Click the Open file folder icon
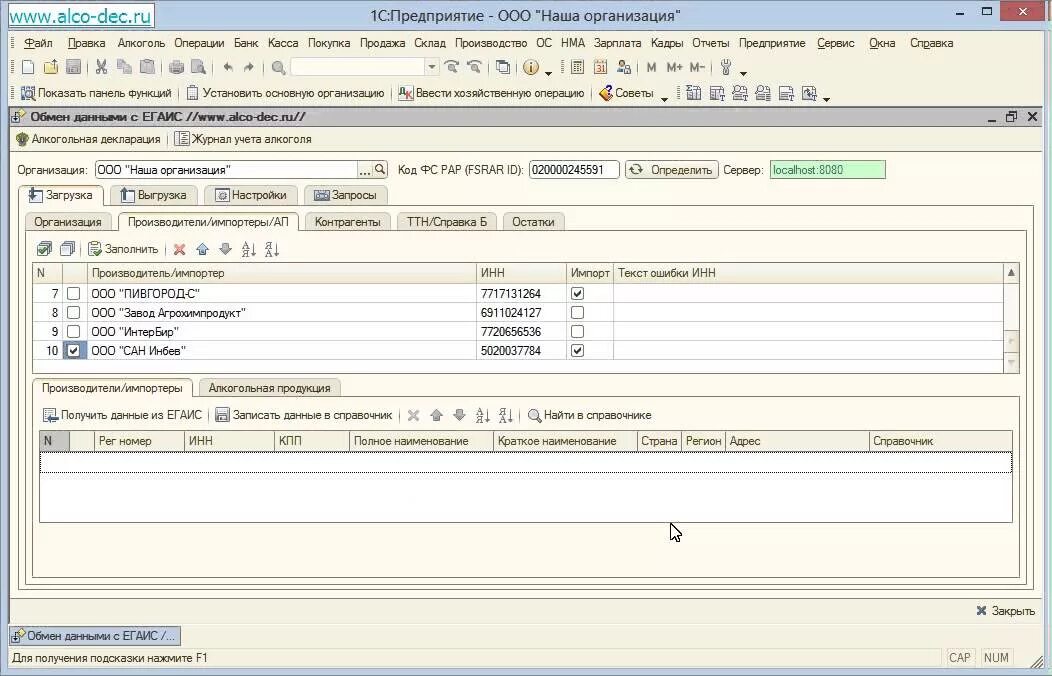 pos(51,67)
